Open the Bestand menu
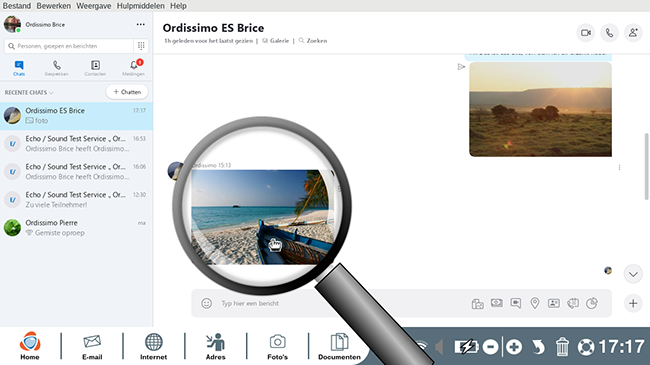This screenshot has height=365, width=650. (17, 6)
